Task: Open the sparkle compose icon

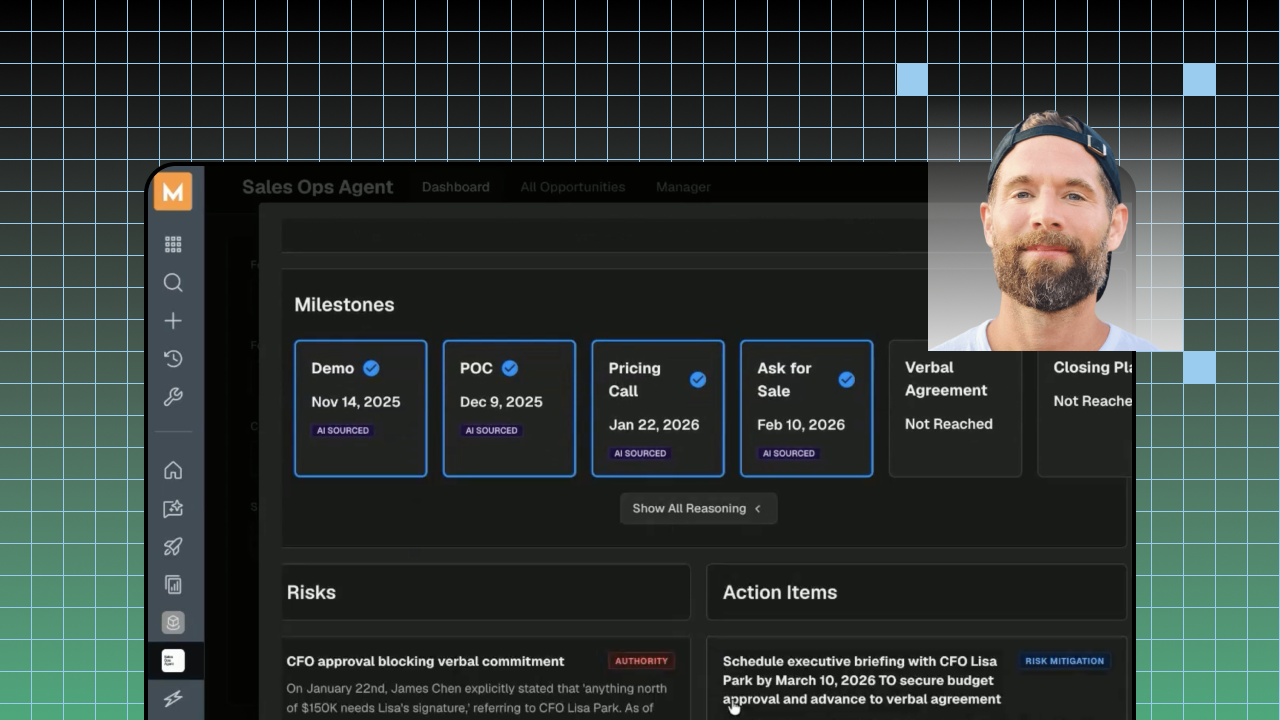Action: (173, 508)
